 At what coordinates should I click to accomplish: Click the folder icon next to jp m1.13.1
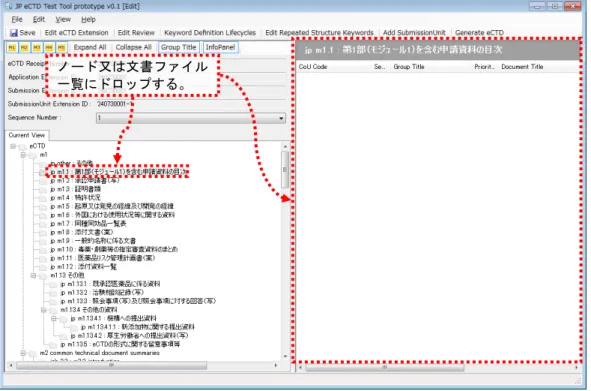click(53, 284)
